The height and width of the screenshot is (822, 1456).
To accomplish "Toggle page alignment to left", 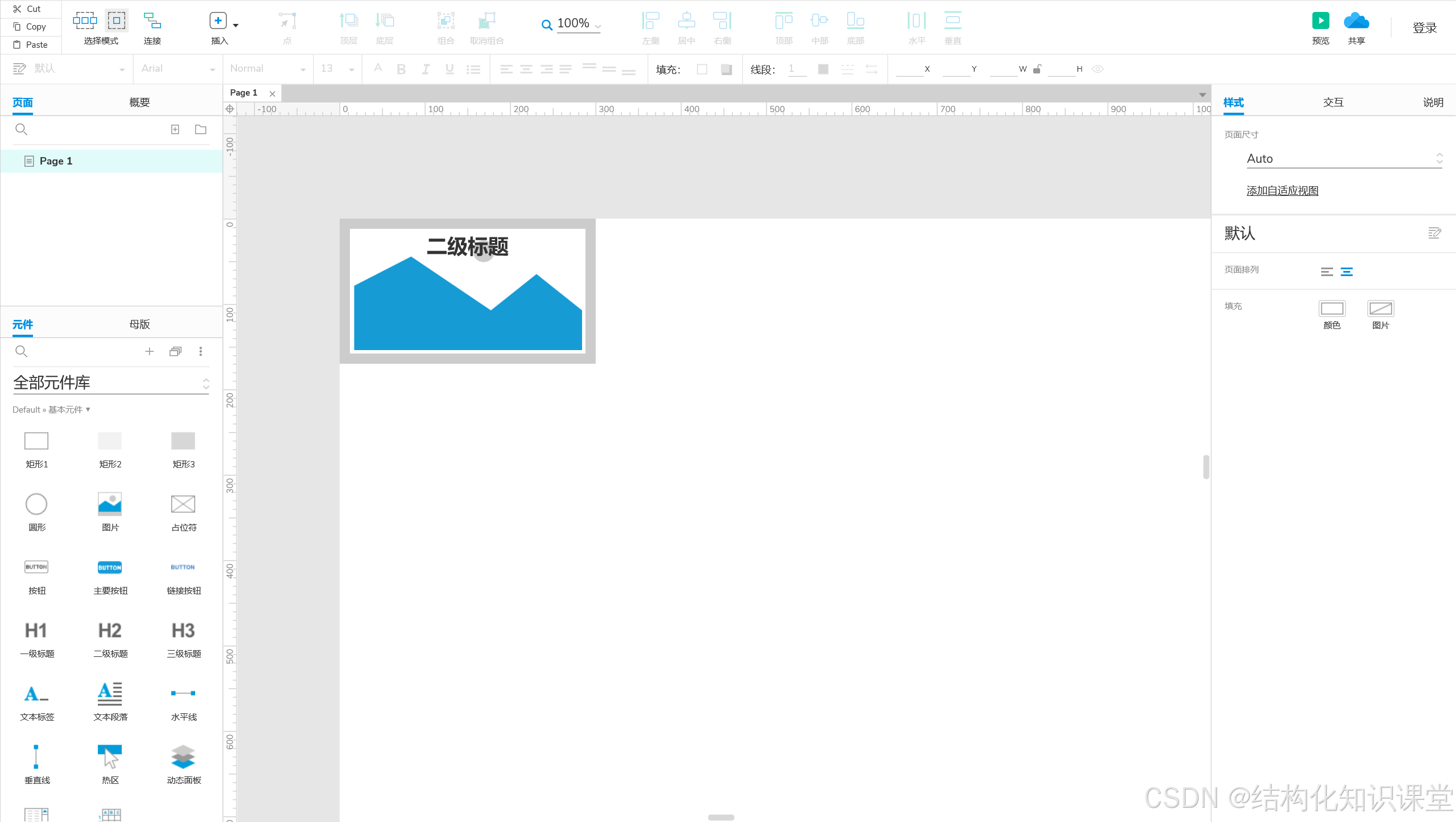I will [1326, 272].
